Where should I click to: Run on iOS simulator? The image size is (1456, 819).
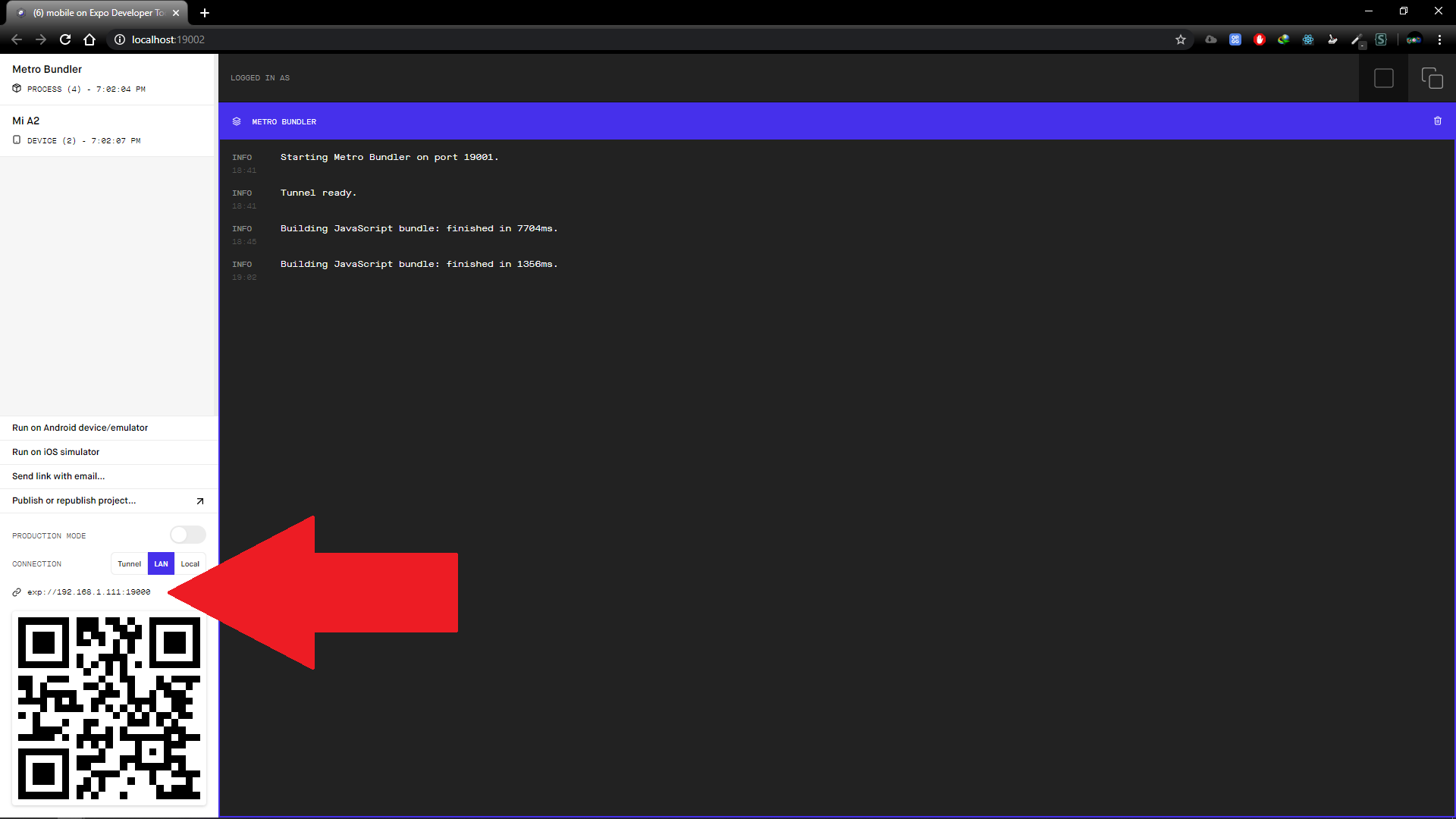56,452
